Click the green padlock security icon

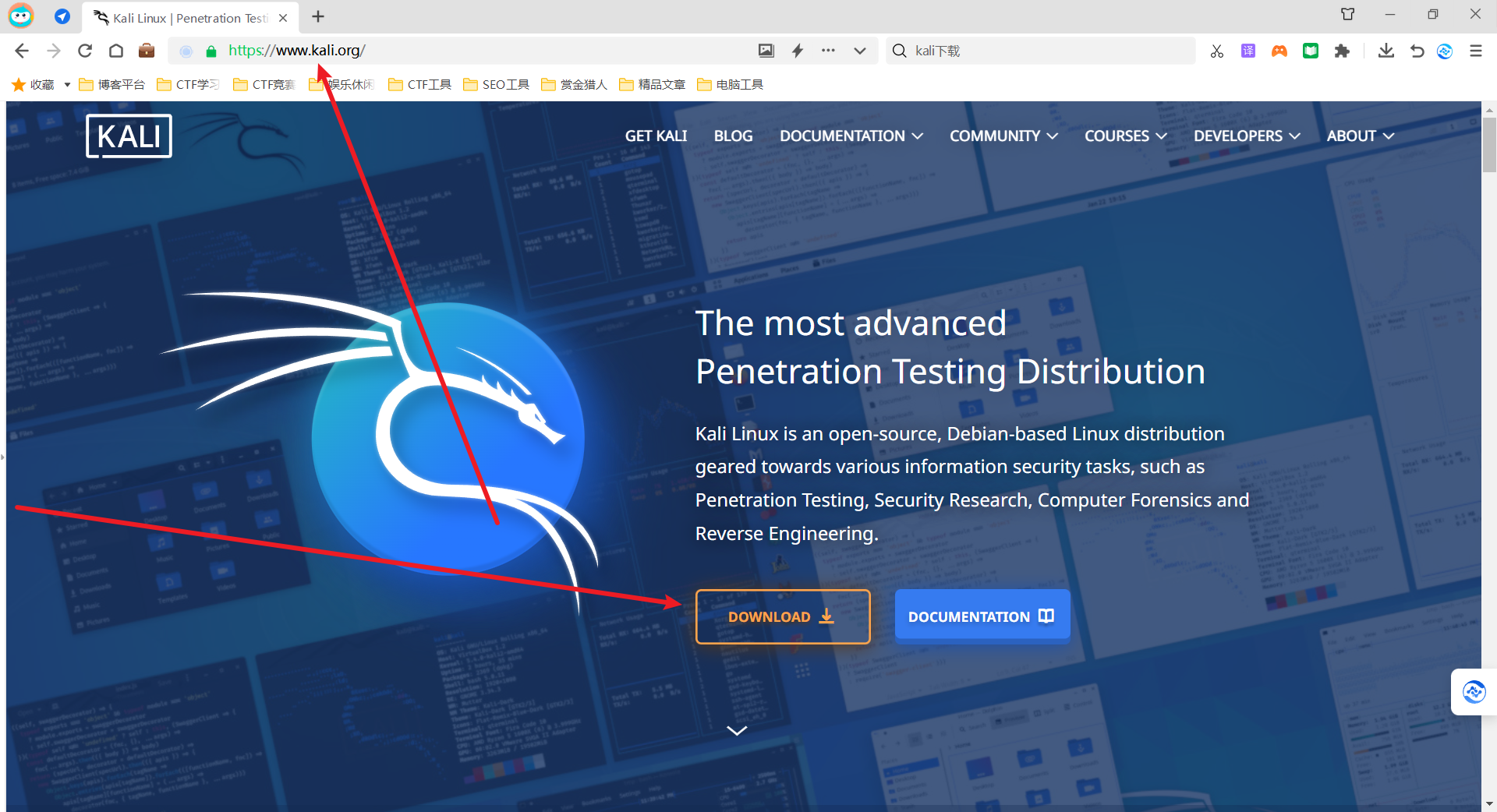tap(211, 51)
